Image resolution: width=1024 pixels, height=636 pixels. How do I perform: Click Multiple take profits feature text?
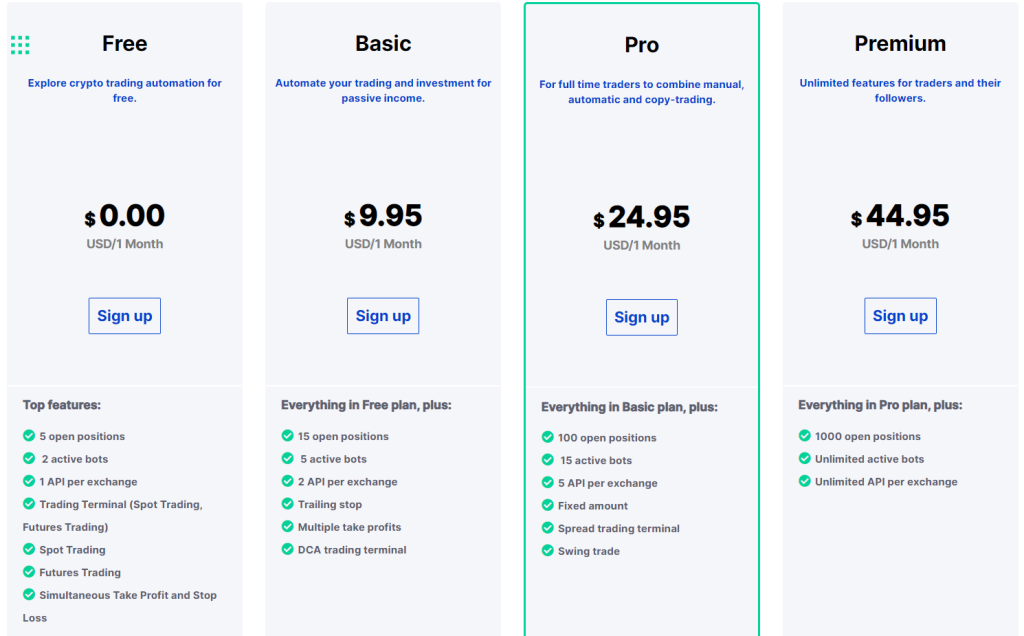point(349,527)
